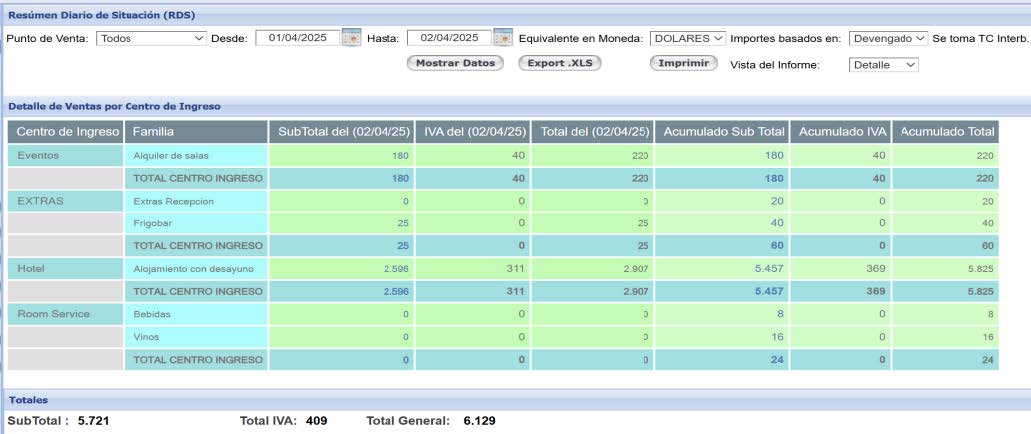Open the calendar picker for Desde date
Image resolution: width=1031 pixels, height=434 pixels.
(351, 38)
